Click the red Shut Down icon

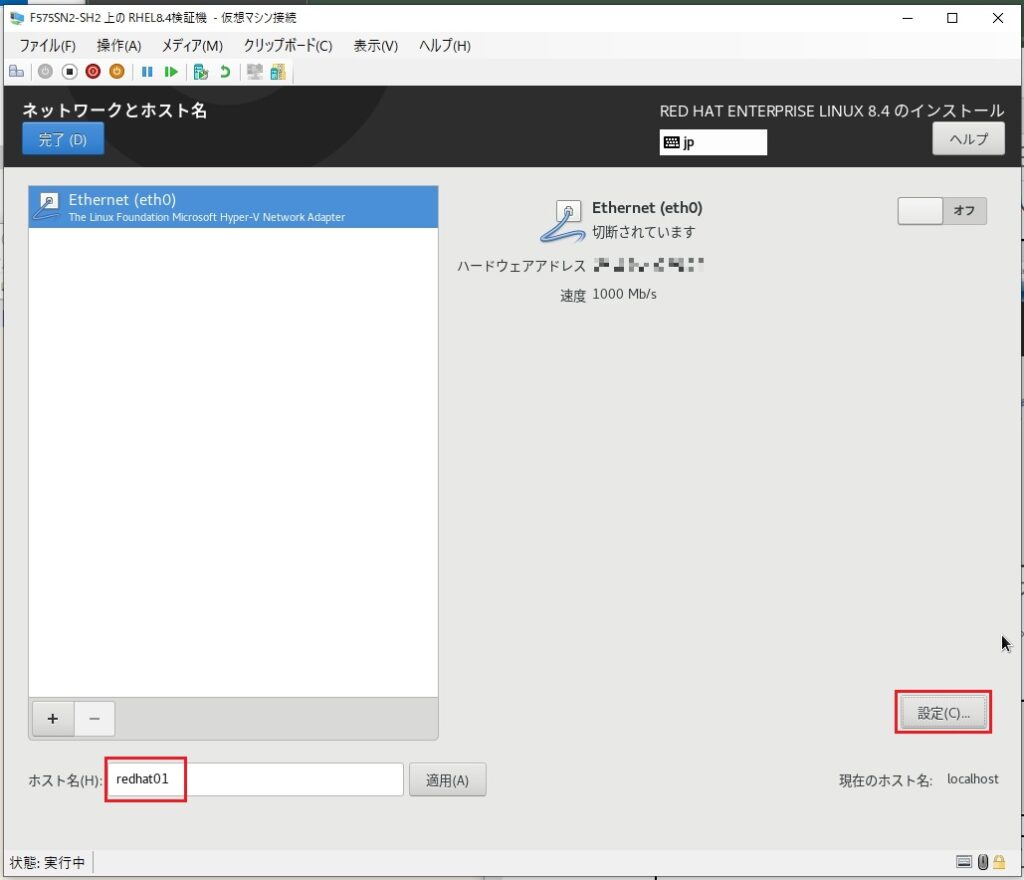(x=93, y=72)
